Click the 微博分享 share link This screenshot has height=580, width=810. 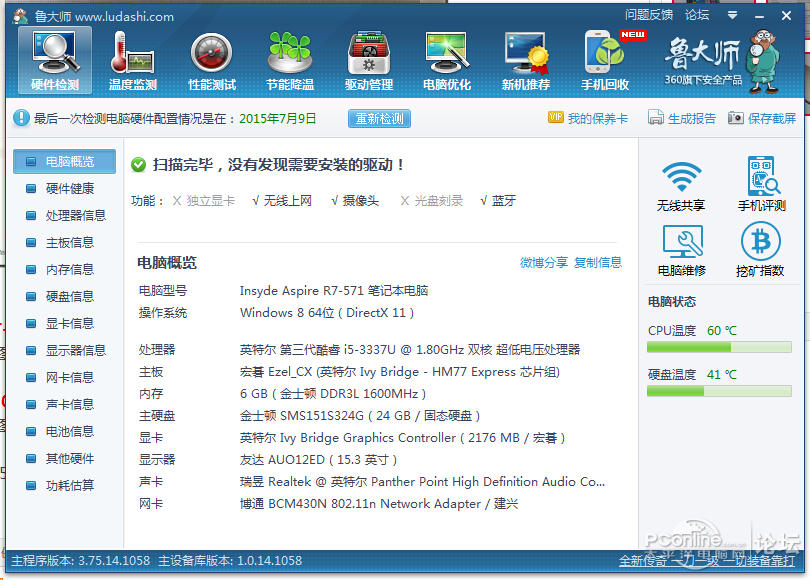click(x=543, y=262)
